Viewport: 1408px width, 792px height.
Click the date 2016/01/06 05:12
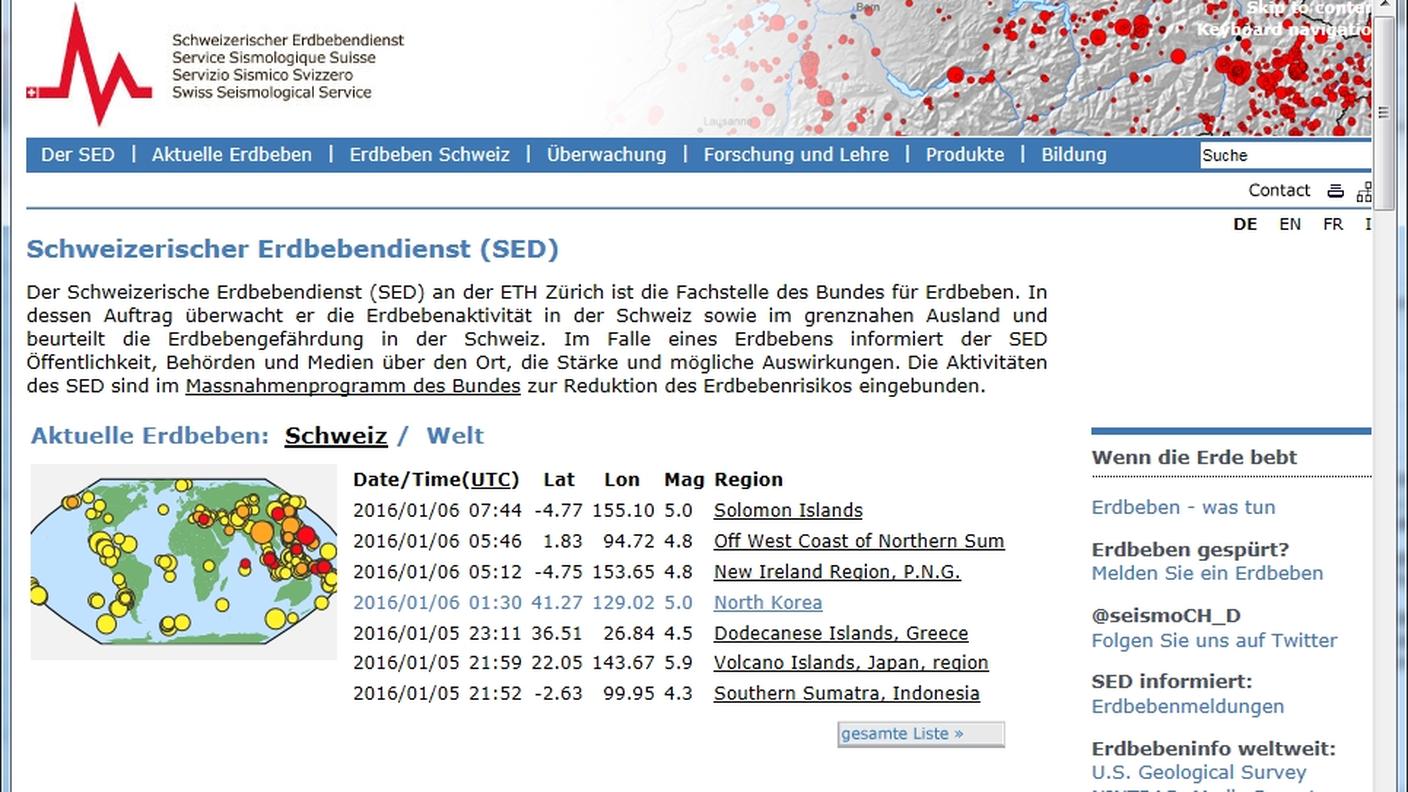pos(438,572)
